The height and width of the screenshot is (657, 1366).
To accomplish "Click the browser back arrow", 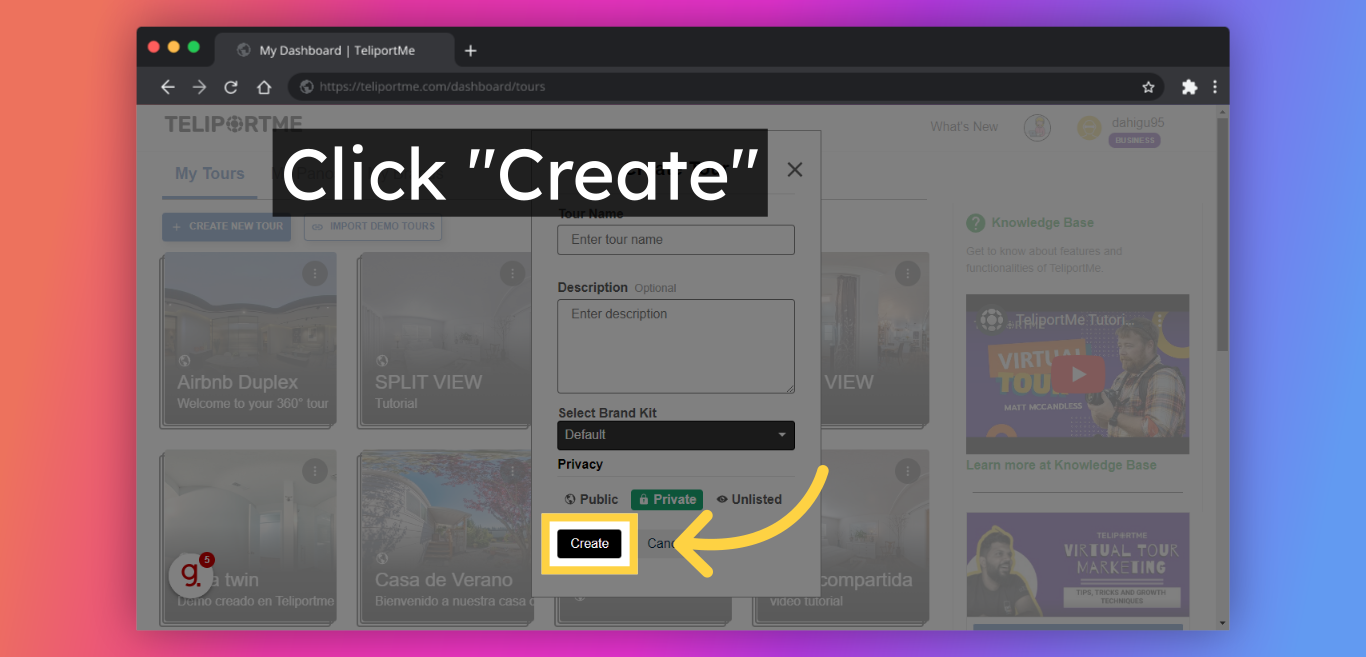I will click(x=168, y=87).
